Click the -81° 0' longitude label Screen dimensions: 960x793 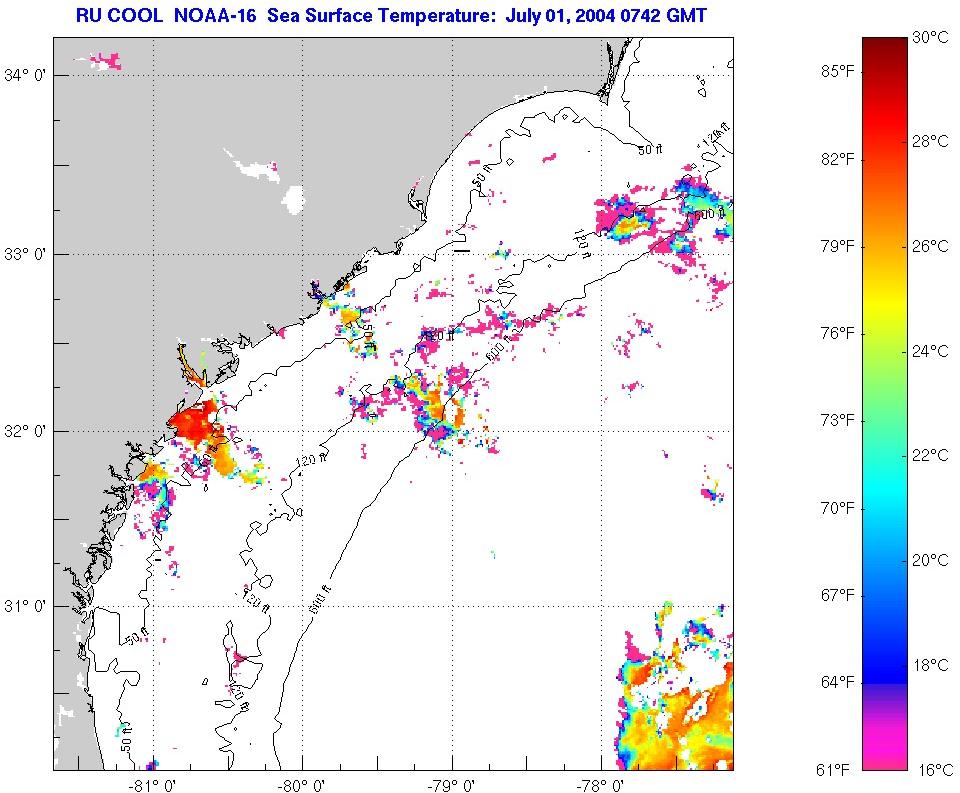[x=152, y=784]
